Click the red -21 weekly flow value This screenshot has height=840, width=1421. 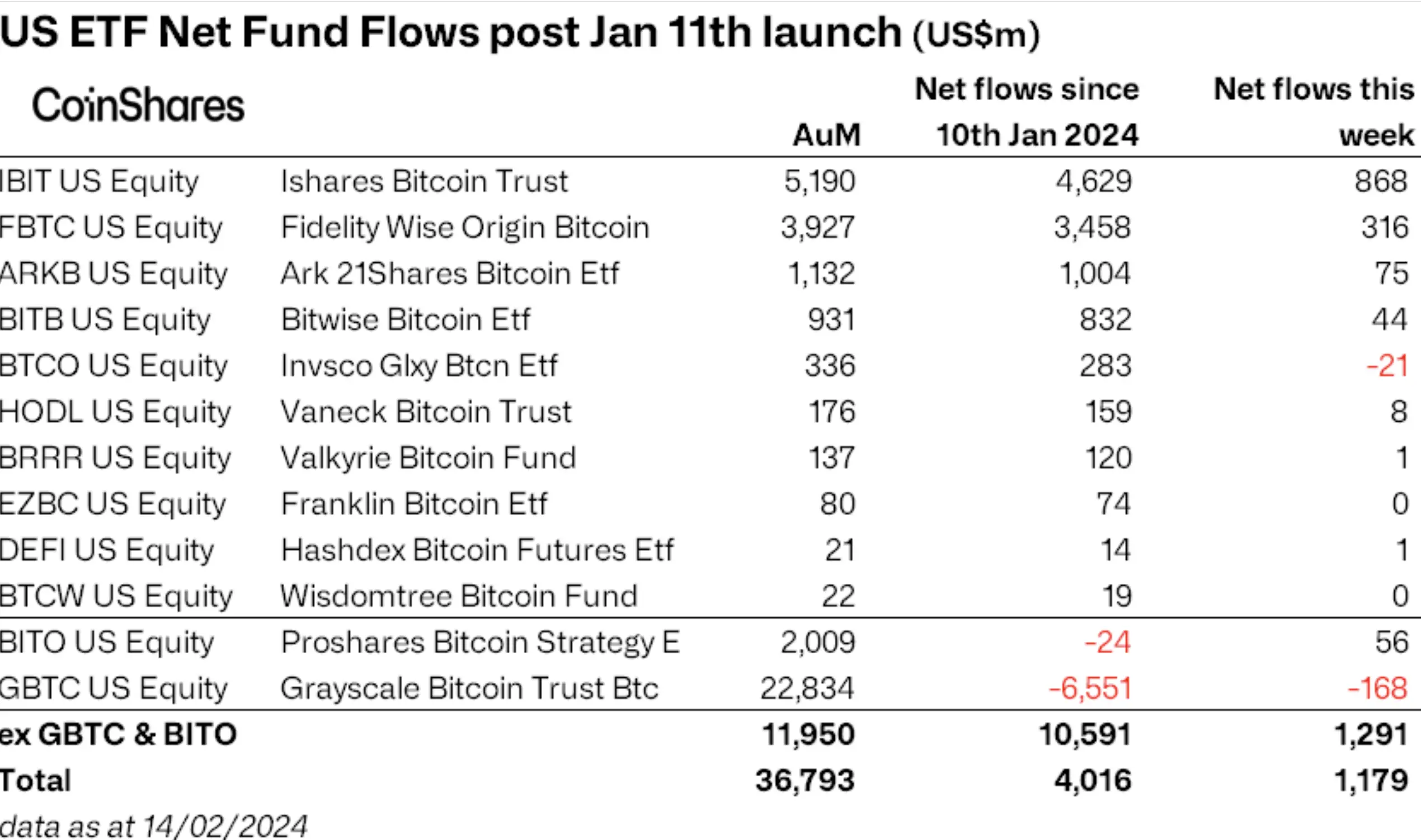pos(1386,366)
